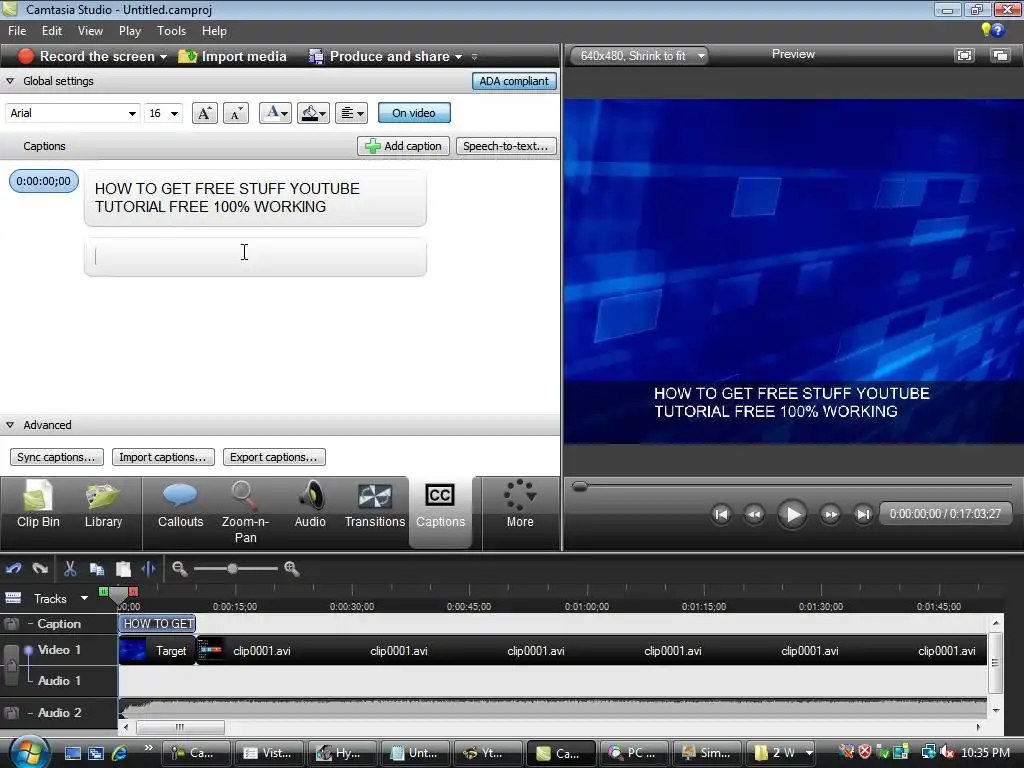
Task: Click the preview seek bar handle
Action: pyautogui.click(x=579, y=486)
